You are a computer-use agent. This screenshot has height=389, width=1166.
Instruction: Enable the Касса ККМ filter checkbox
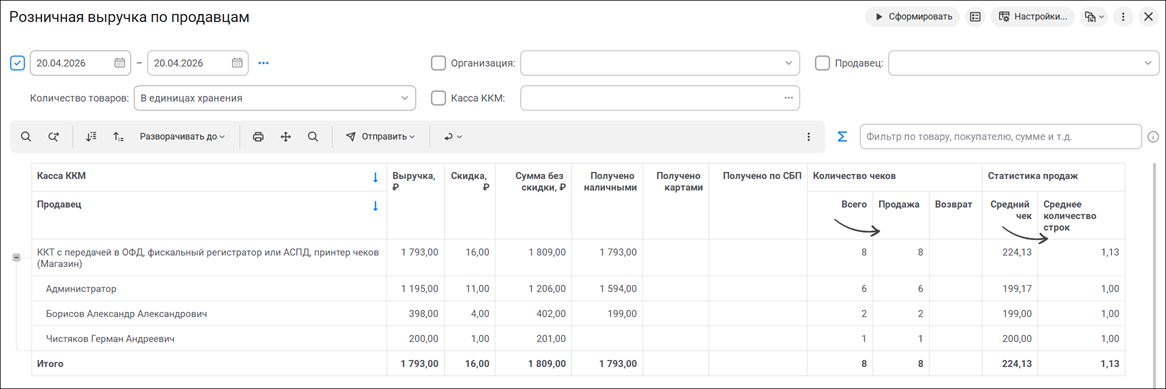point(439,97)
